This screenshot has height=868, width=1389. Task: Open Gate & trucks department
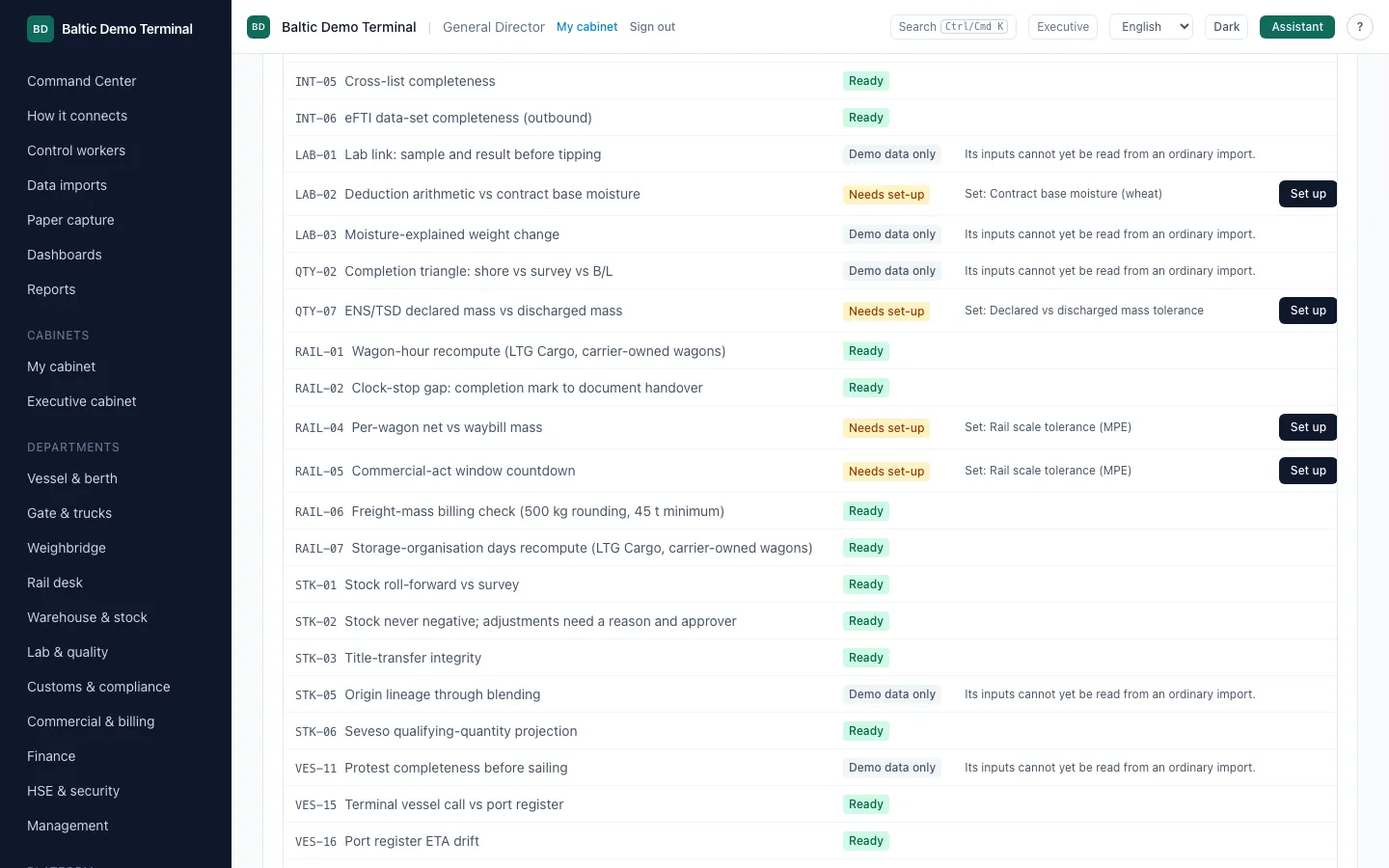pos(69,513)
